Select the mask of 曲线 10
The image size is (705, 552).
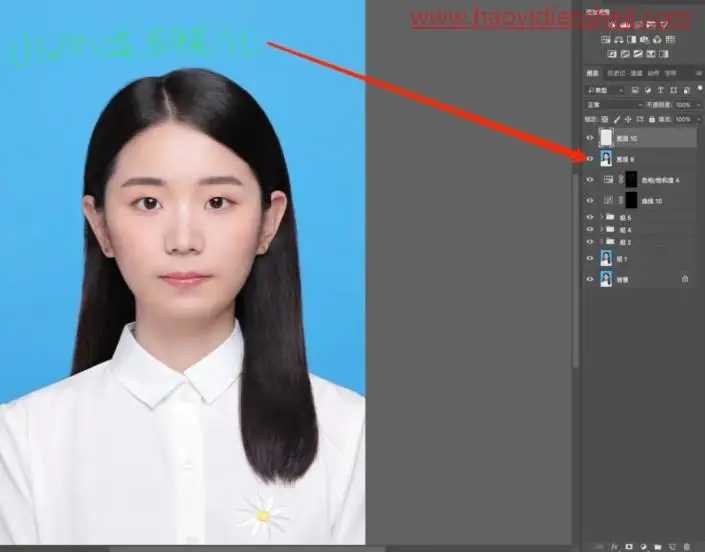click(x=631, y=200)
